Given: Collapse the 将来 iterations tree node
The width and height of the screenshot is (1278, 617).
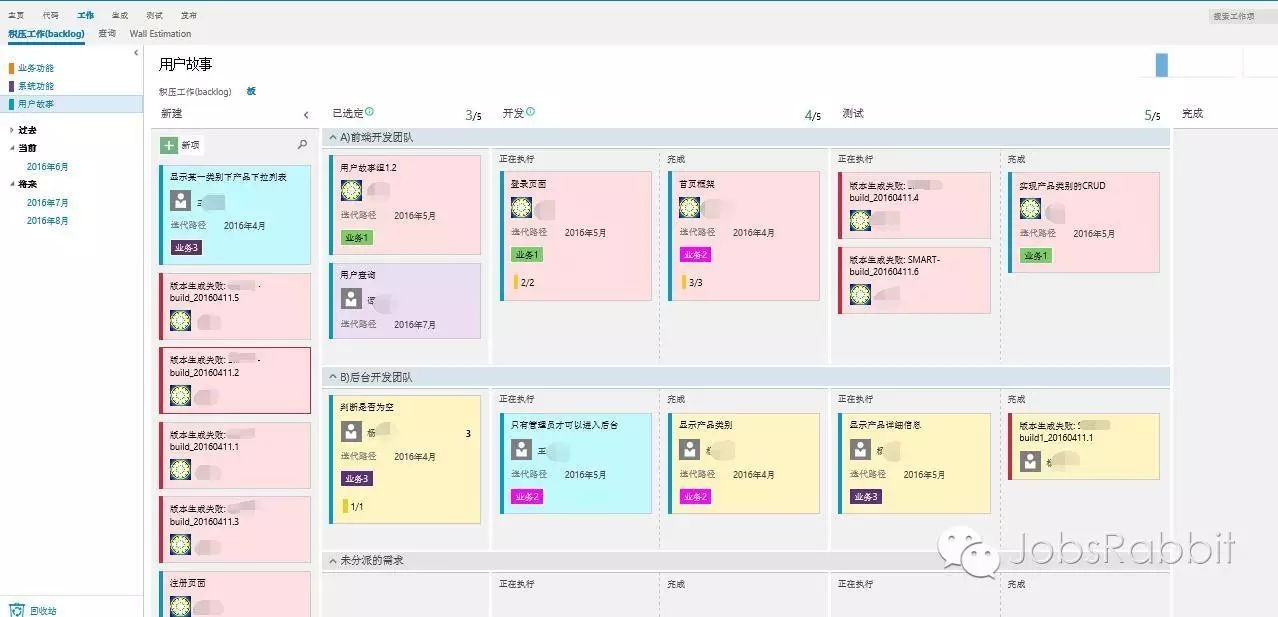Looking at the screenshot, I should point(11,185).
